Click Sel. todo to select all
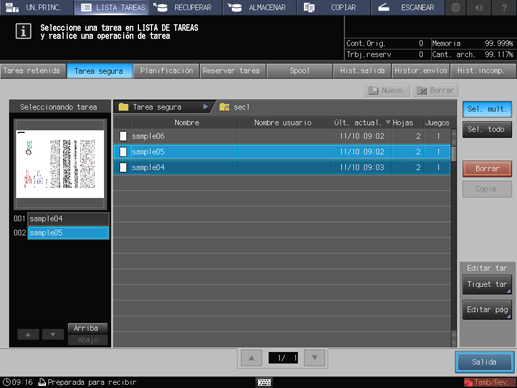This screenshot has height=388, width=517. click(487, 129)
